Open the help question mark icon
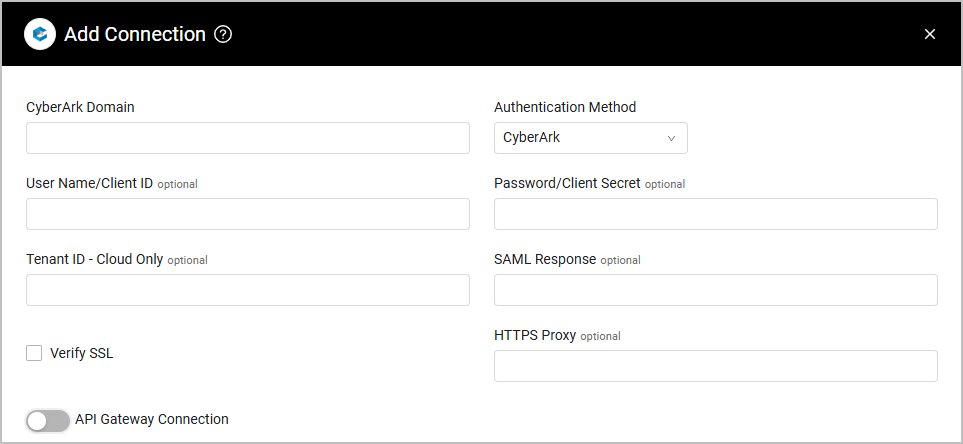 click(x=223, y=34)
